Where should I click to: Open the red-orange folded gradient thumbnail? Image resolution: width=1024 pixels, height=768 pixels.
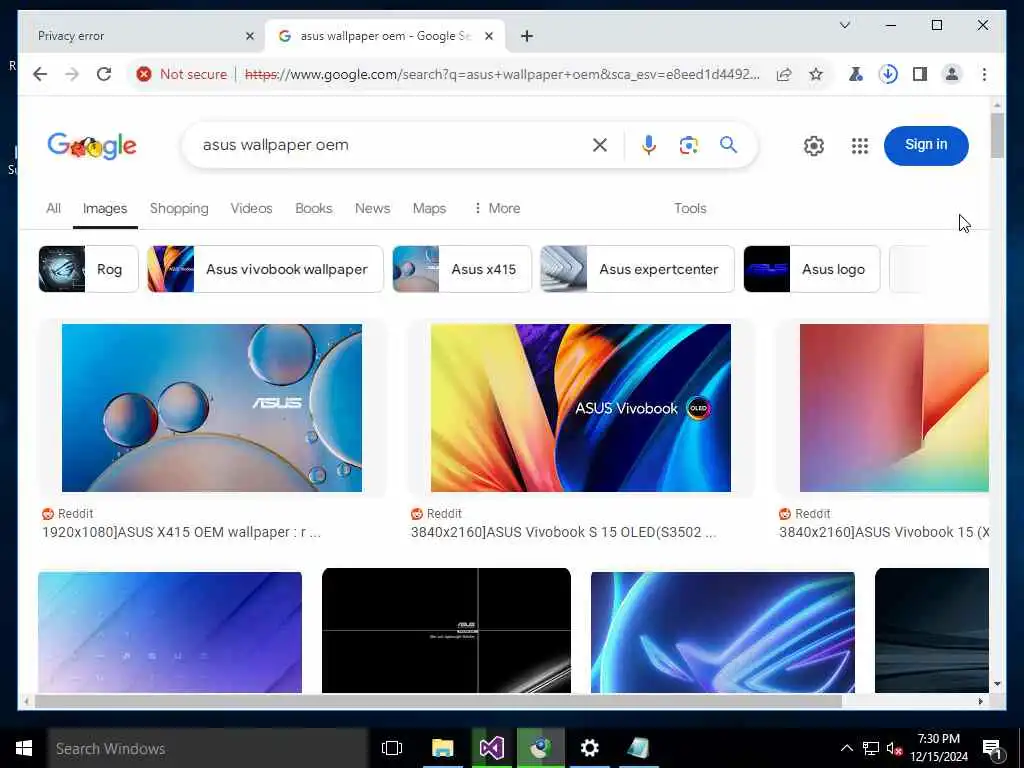[894, 408]
